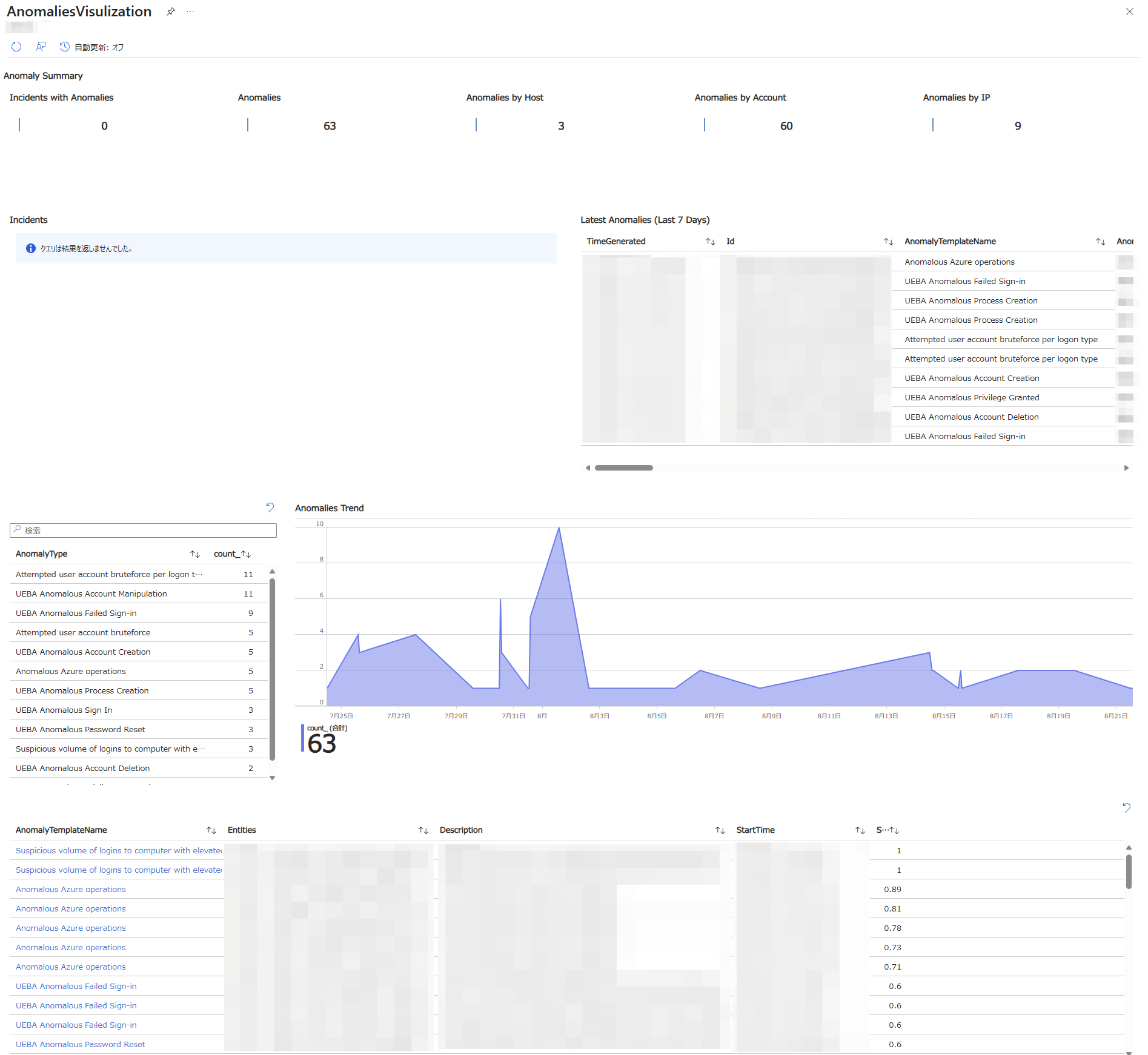
Task: Toggle auto refresh (自動更新: オフ)
Action: pos(92,47)
